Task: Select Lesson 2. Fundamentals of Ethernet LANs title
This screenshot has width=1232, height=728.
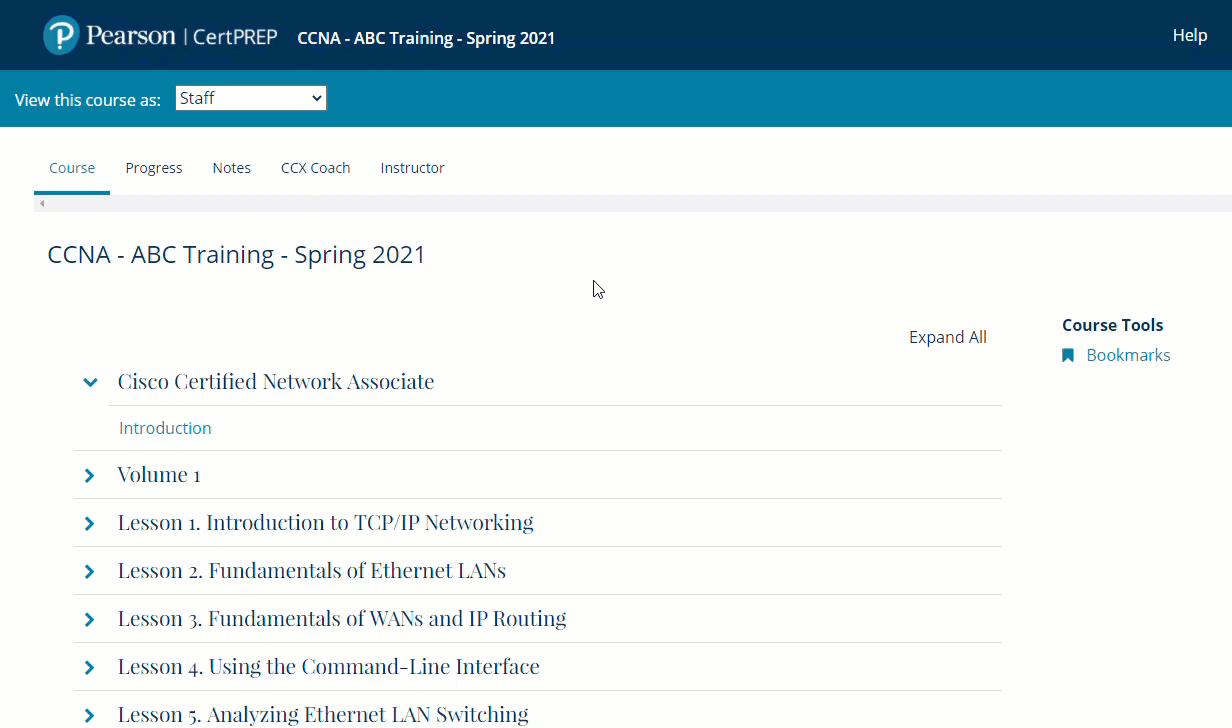Action: (311, 571)
